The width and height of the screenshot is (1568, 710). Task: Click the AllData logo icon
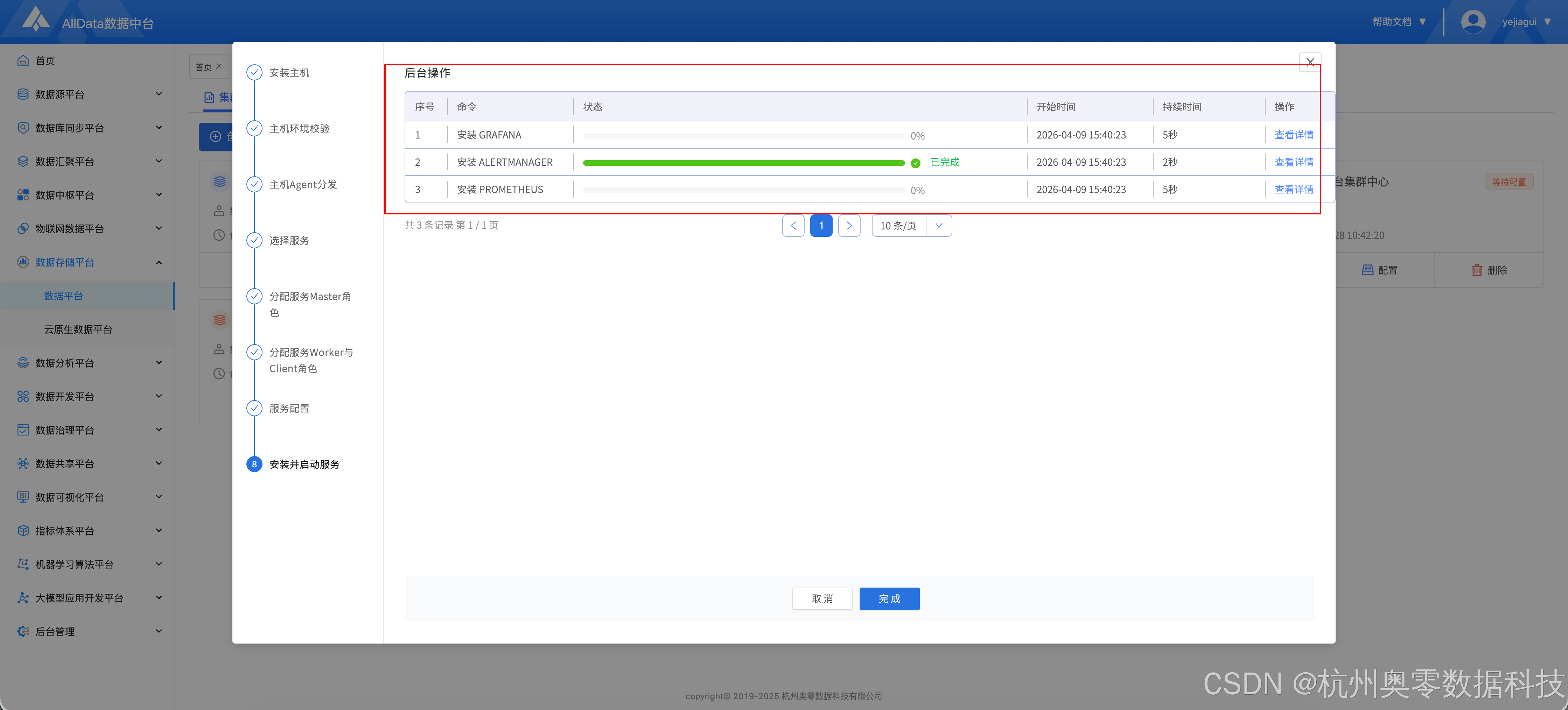[35, 20]
